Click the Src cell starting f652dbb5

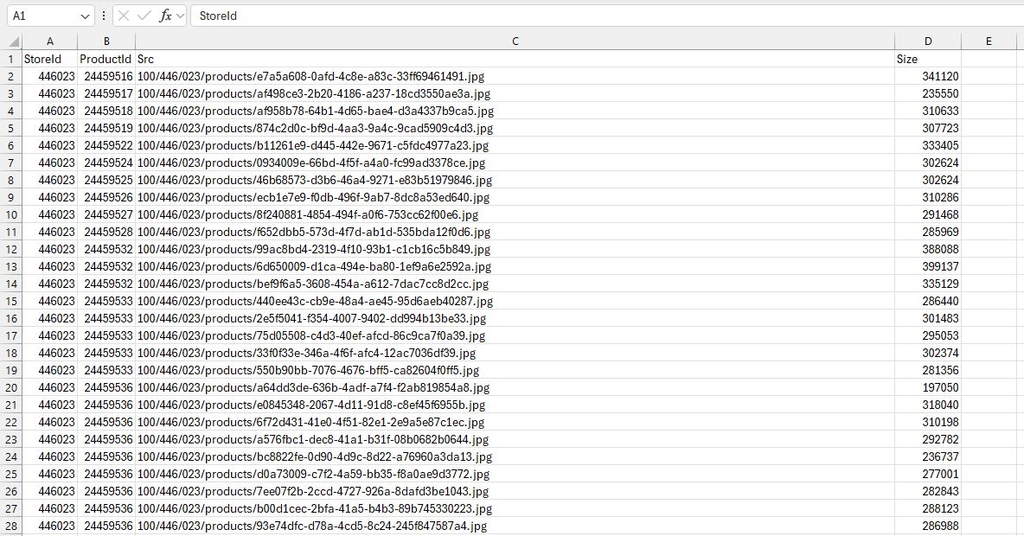pos(515,232)
